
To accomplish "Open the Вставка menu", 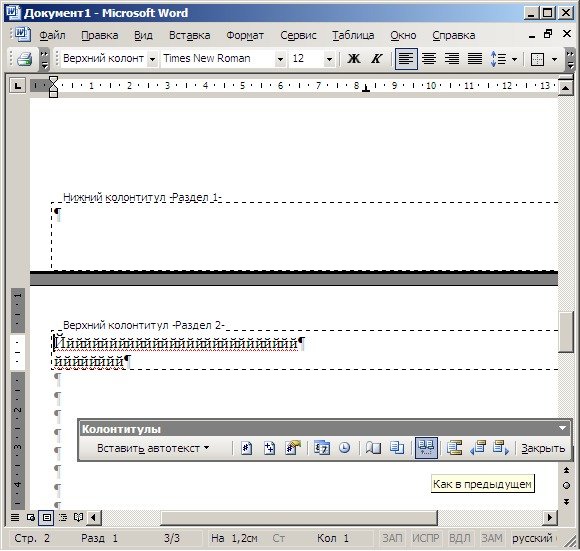I will (x=189, y=36).
